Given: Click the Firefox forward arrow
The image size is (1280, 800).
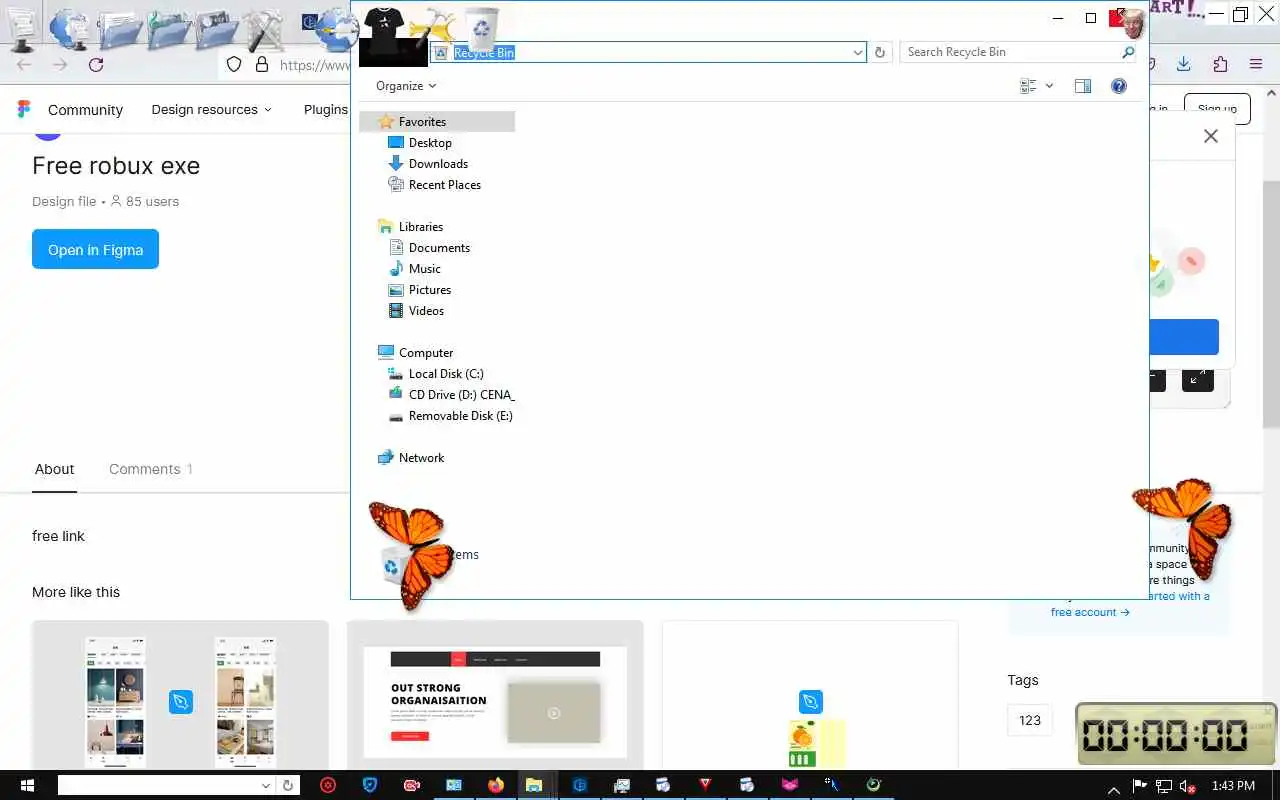Looking at the screenshot, I should pos(60,65).
